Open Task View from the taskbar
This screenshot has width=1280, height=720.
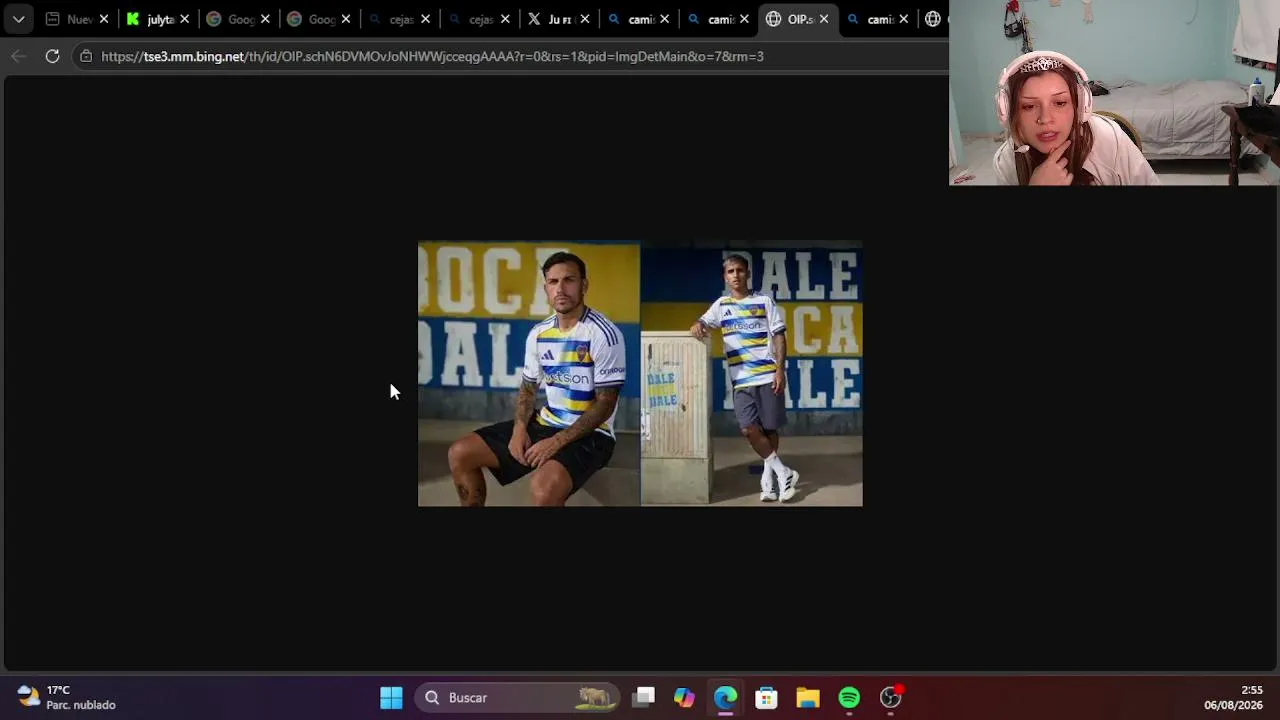coord(644,697)
